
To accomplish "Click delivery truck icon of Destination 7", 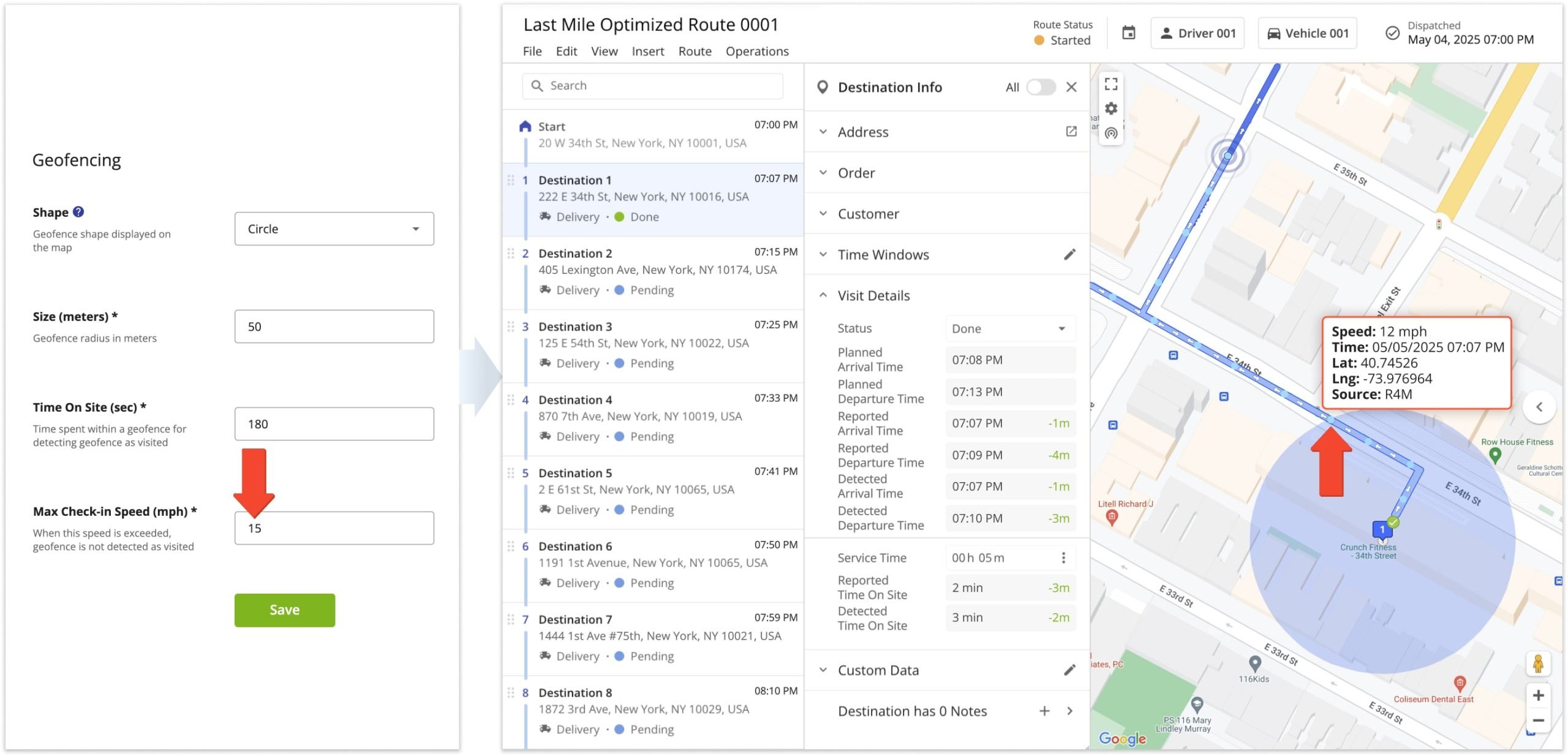I will (545, 656).
